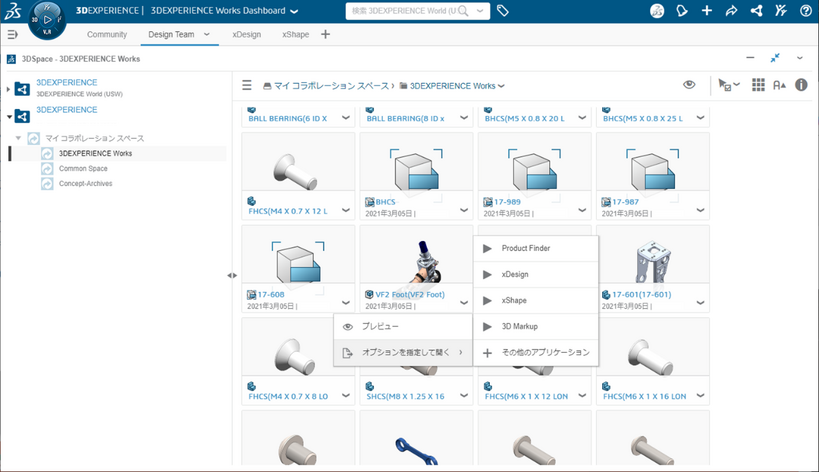Open the help question mark icon
The image size is (819, 472).
(806, 11)
